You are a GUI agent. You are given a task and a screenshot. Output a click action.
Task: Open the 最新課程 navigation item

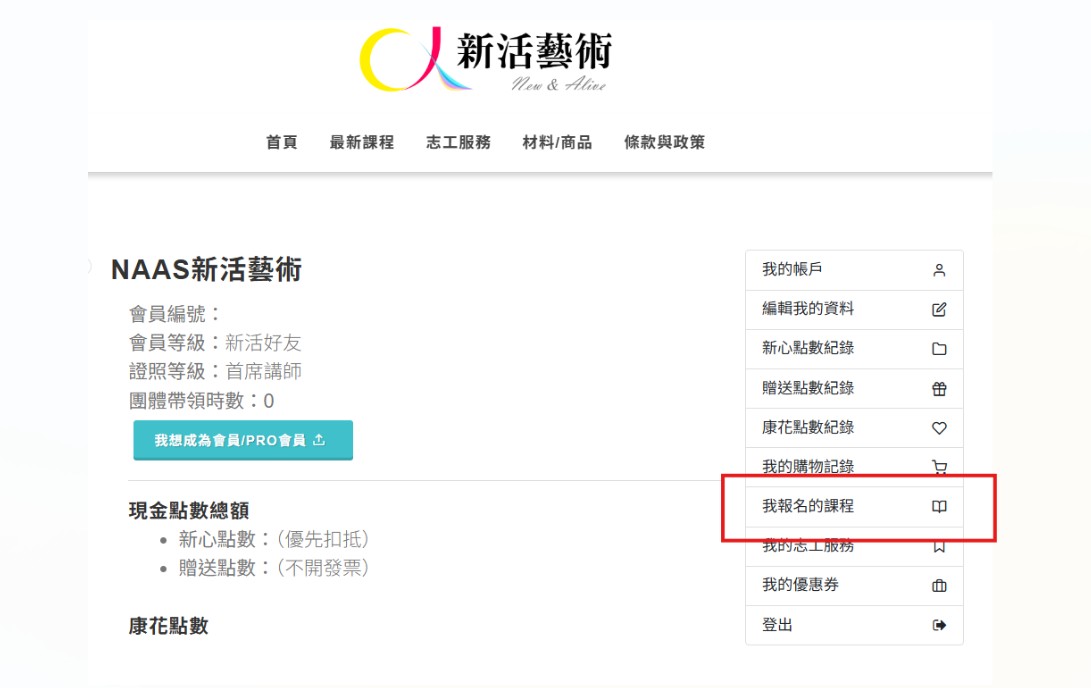(362, 143)
